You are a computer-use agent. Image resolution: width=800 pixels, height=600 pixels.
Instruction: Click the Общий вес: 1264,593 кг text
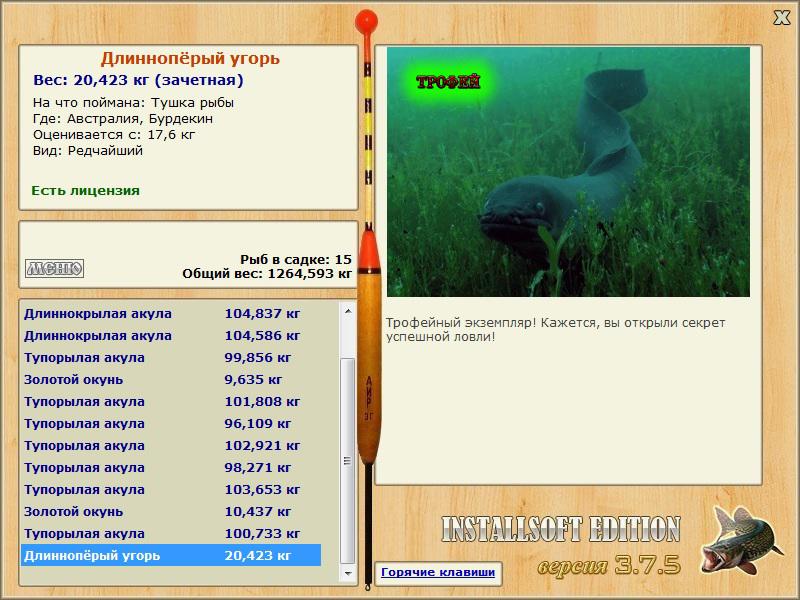[267, 274]
